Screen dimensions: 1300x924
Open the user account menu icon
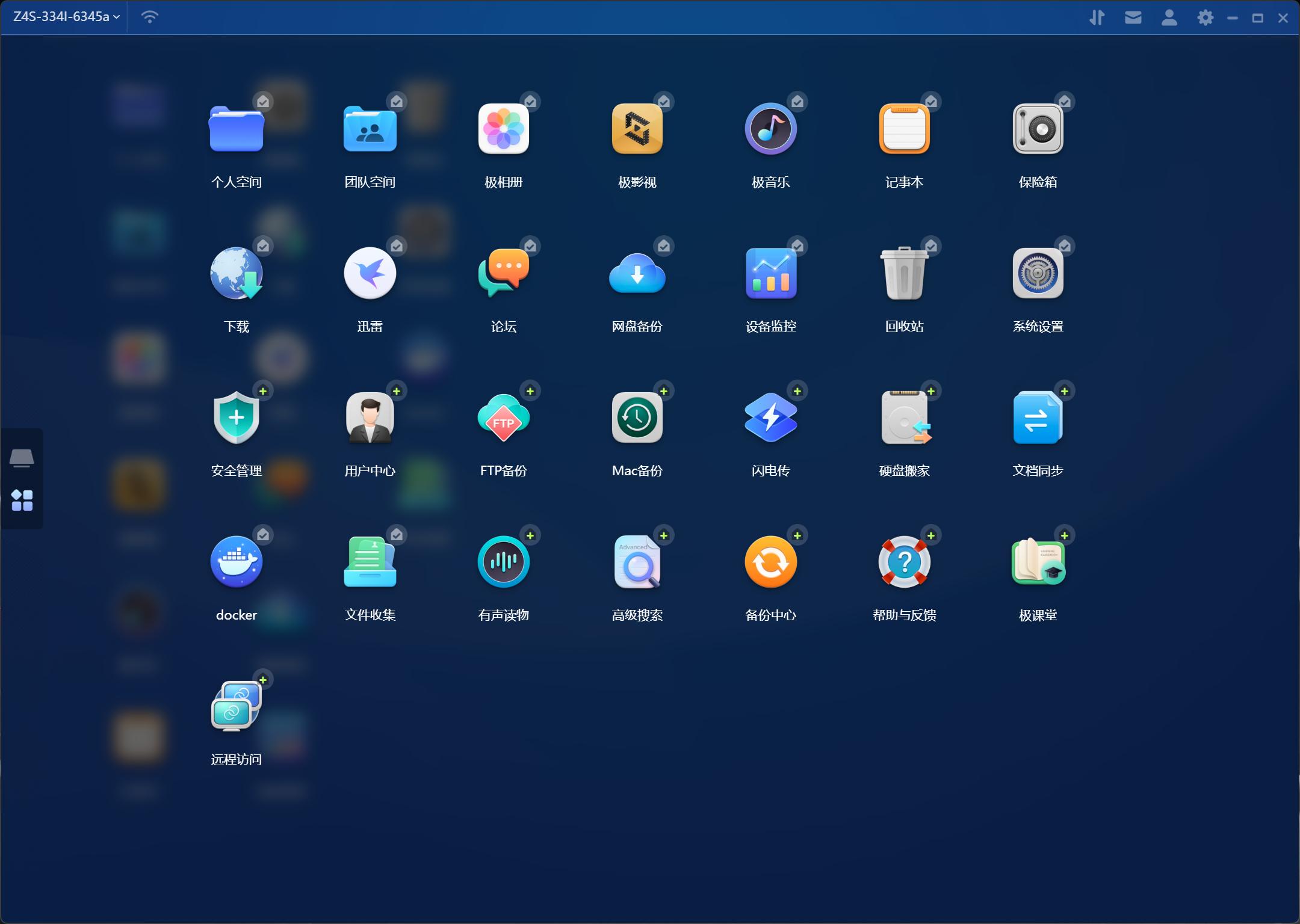click(x=1169, y=17)
